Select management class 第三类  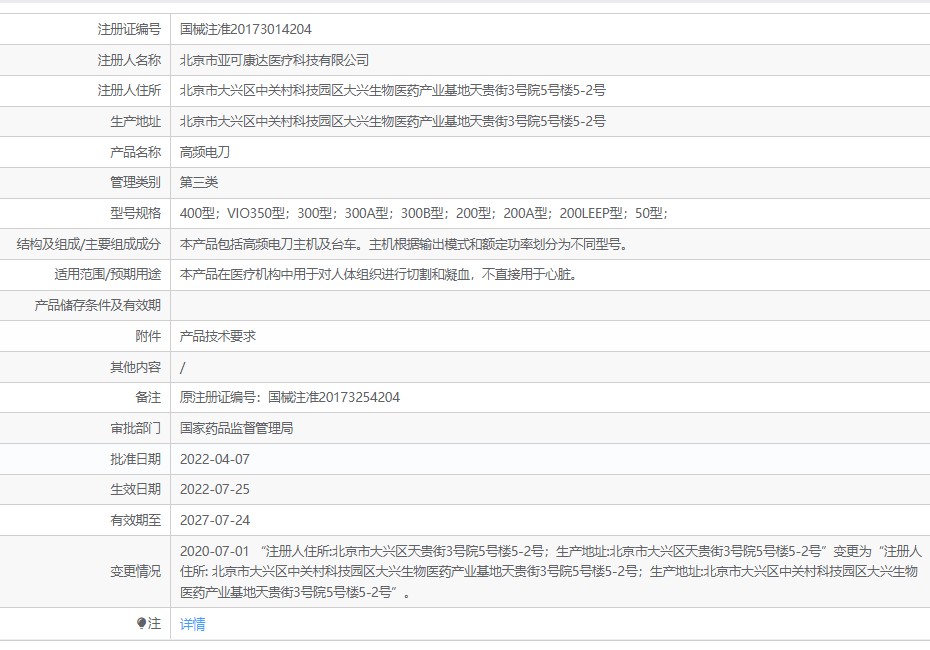[x=199, y=182]
